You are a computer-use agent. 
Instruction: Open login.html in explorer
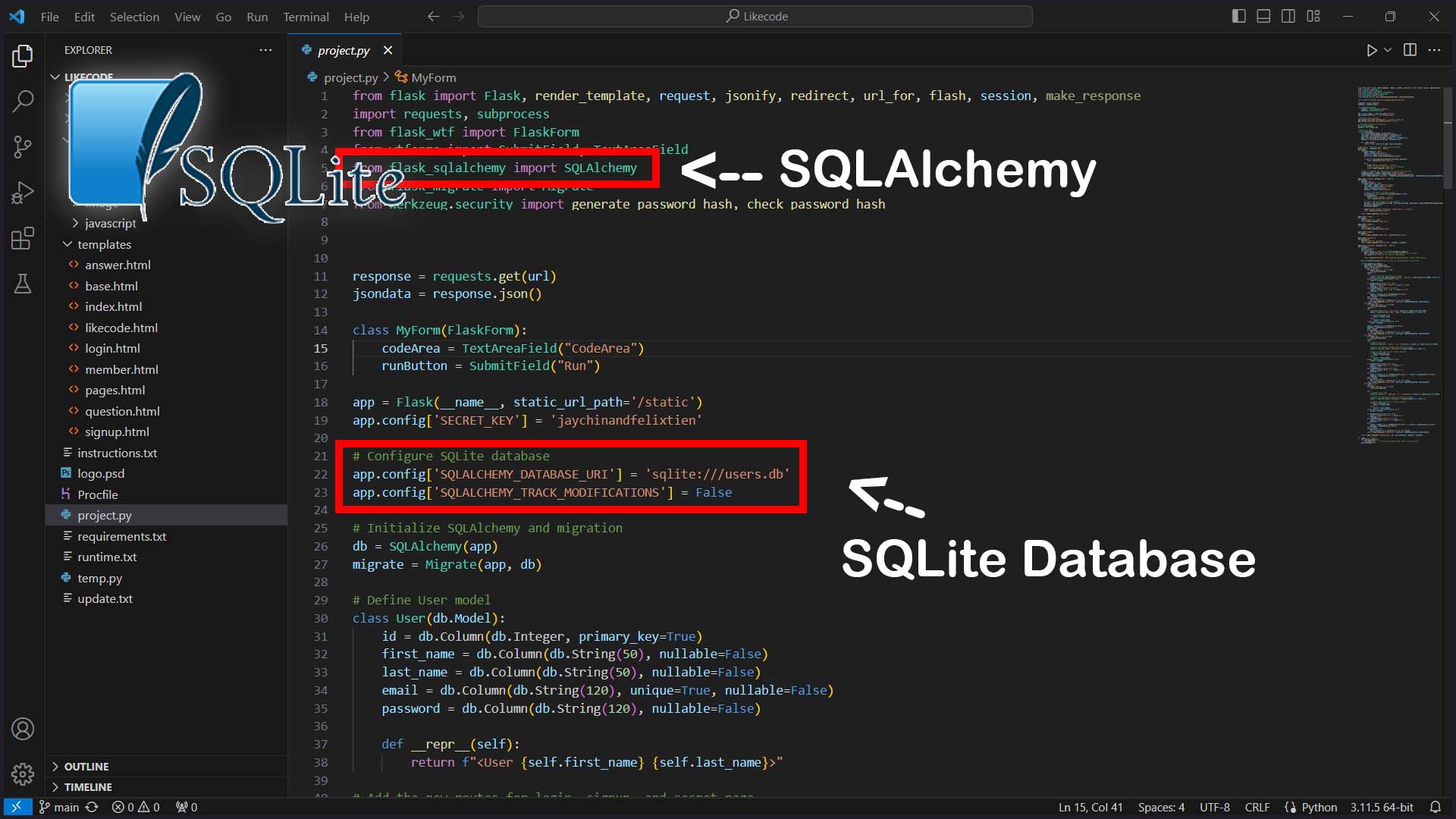click(112, 348)
